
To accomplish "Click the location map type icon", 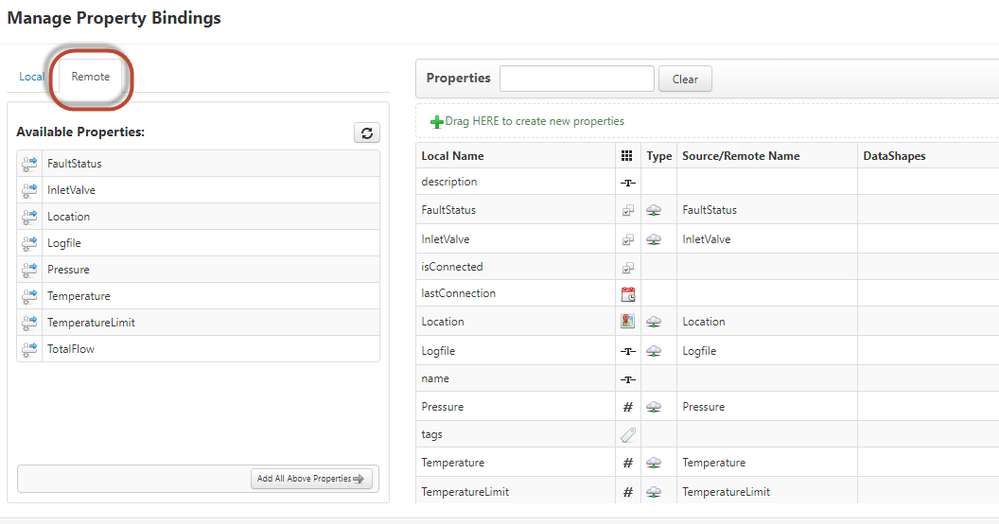I will click(x=628, y=321).
